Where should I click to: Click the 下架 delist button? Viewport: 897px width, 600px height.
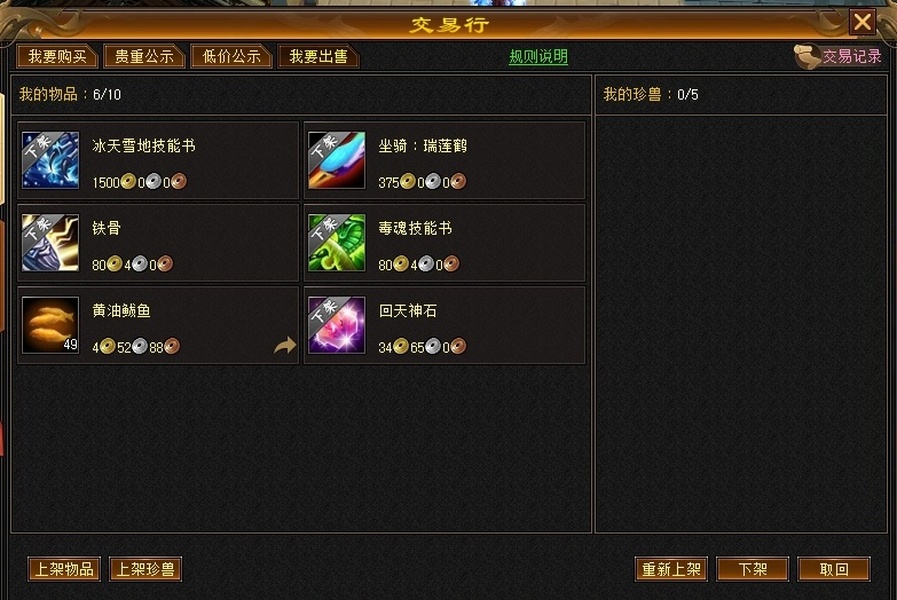[x=752, y=569]
